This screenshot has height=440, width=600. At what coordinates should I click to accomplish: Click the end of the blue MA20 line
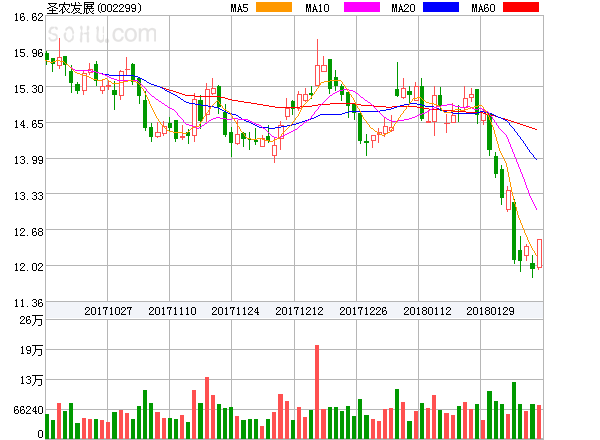tap(536, 159)
